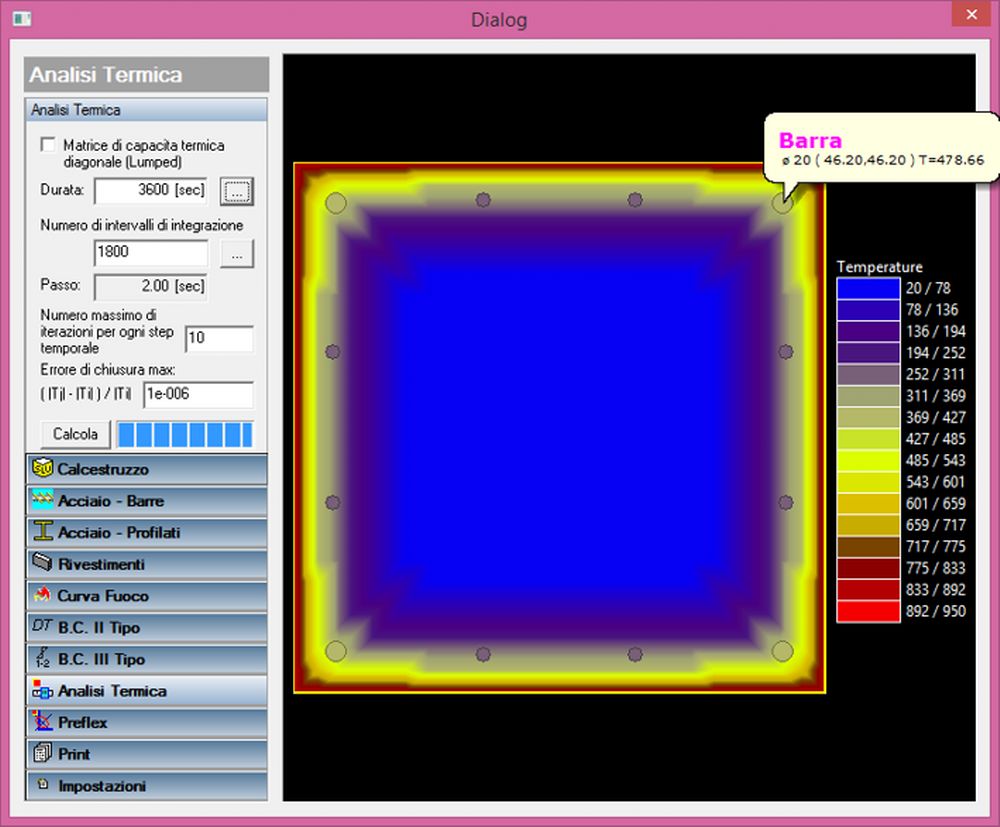Click the Print documents icon
The width and height of the screenshot is (1000, 827).
[43, 753]
